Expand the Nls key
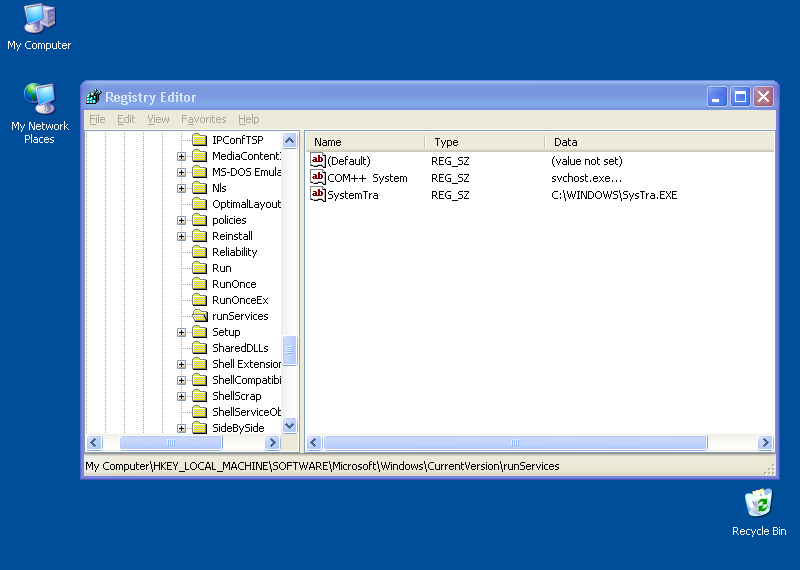The height and width of the screenshot is (570, 800). 181,188
